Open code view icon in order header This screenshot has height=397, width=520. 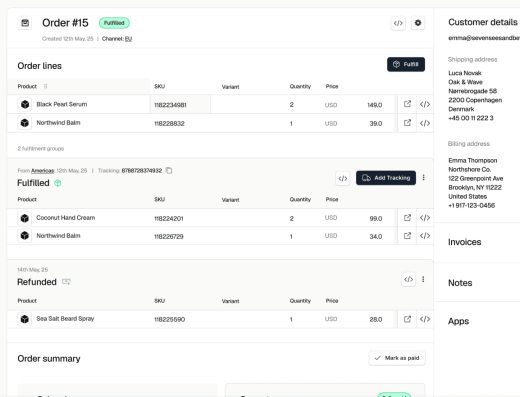(x=398, y=23)
